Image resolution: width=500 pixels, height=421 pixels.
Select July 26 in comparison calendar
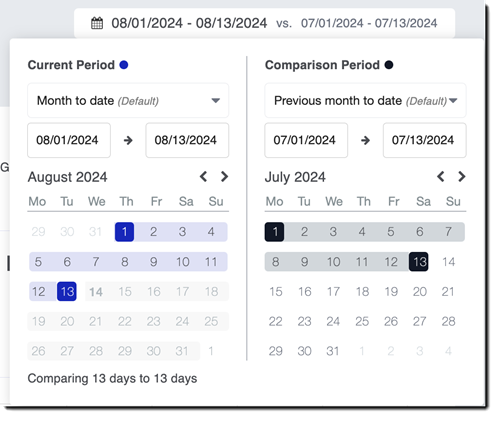pos(391,321)
